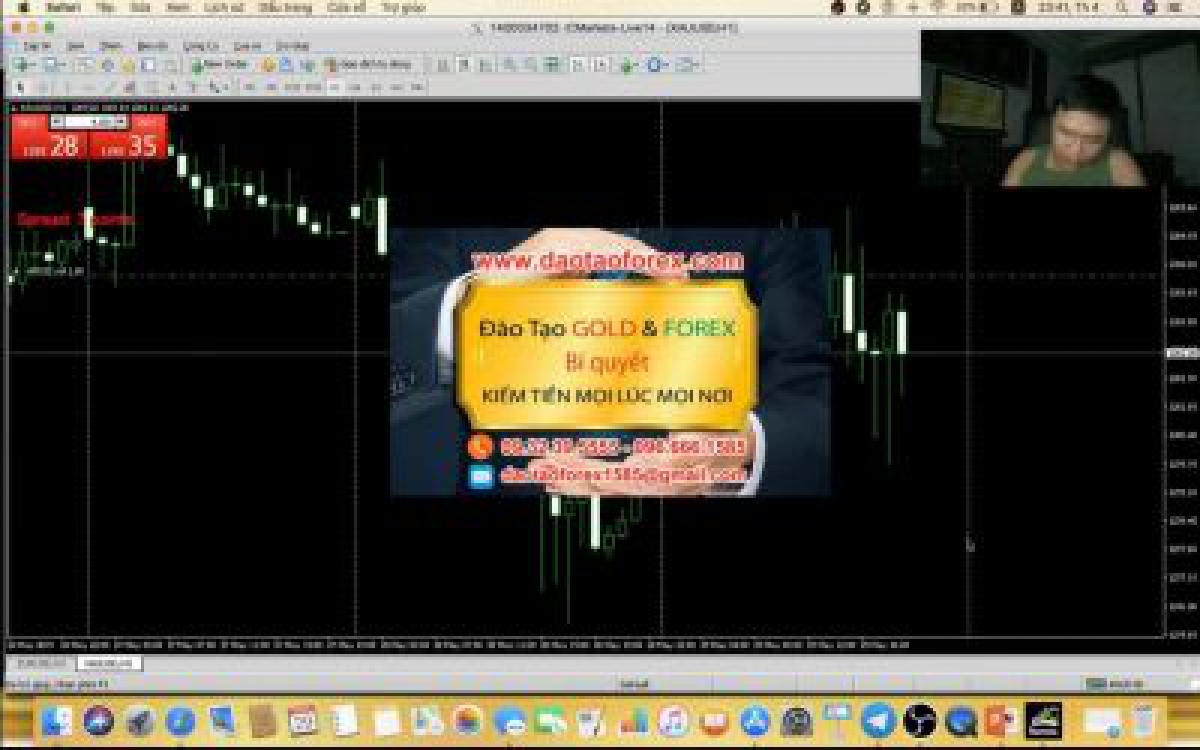The width and height of the screenshot is (1200, 750).
Task: Zoom out the chart using the magnifier icon
Action: click(530, 64)
